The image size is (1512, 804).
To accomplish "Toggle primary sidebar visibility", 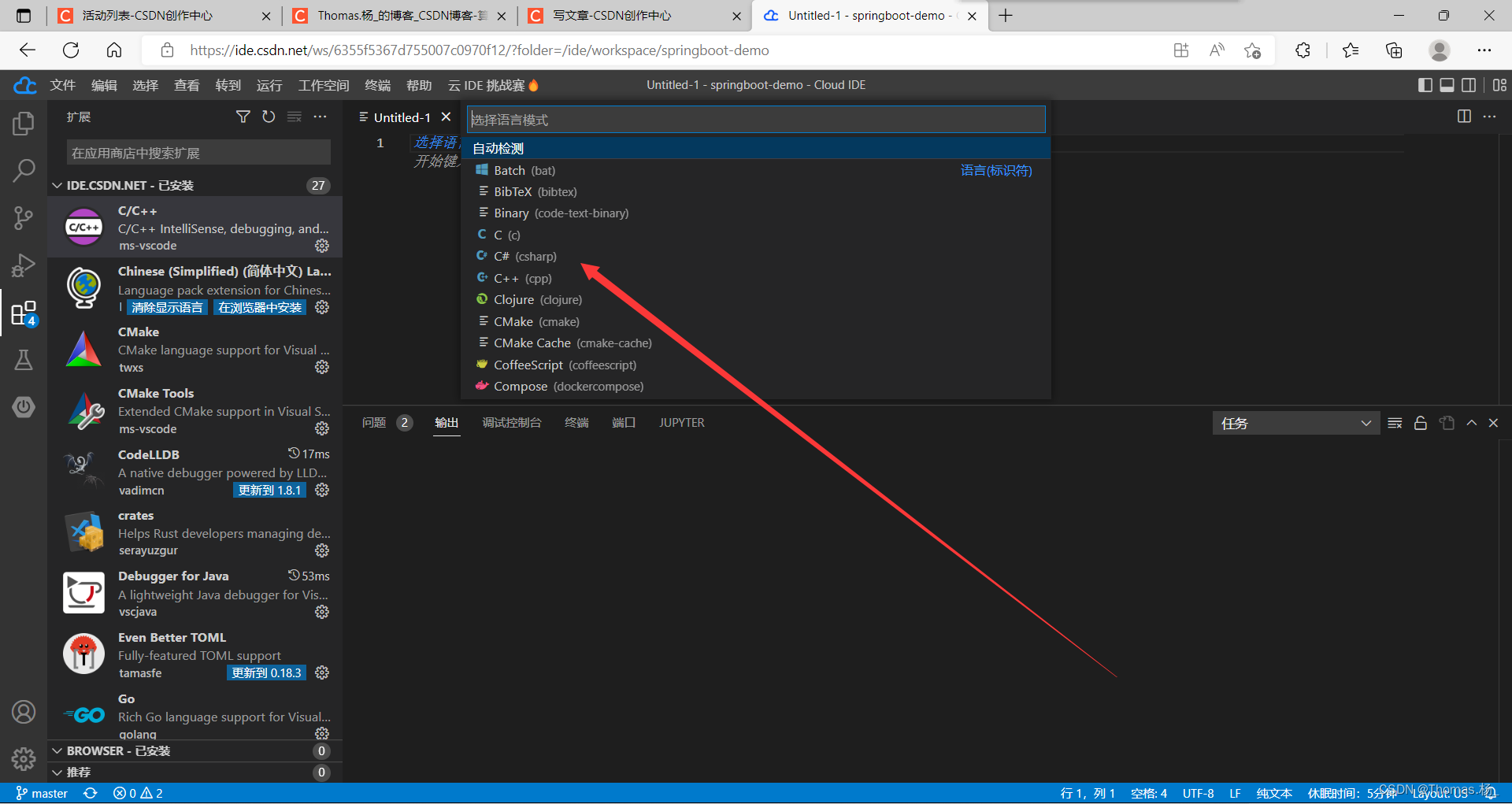I will (x=1425, y=85).
